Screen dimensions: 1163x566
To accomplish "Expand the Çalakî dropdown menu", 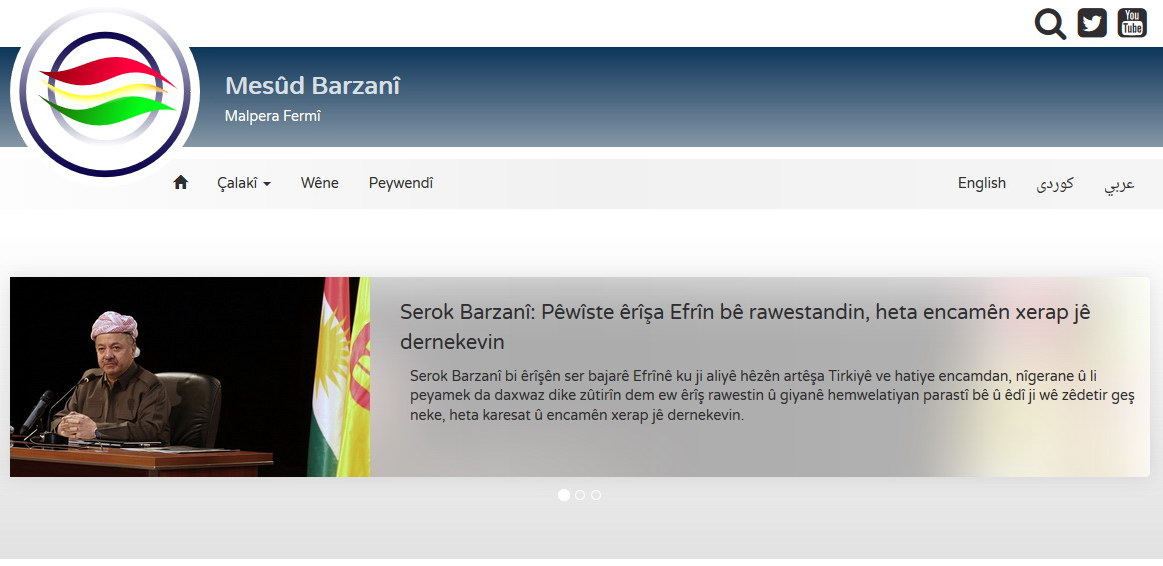I will (243, 183).
